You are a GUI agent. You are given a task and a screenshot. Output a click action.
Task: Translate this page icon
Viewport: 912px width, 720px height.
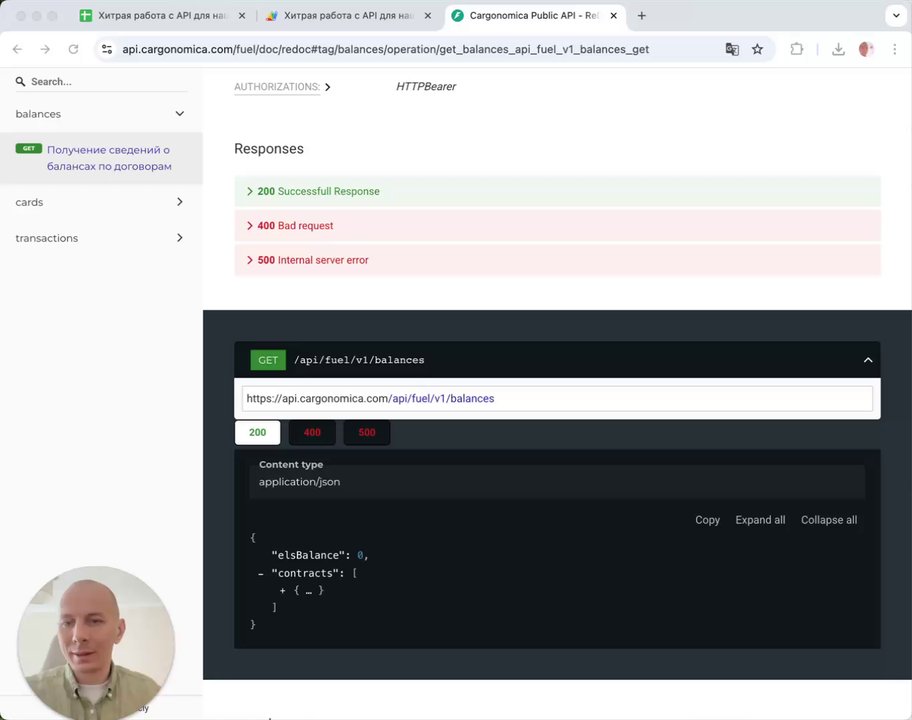pos(732,49)
